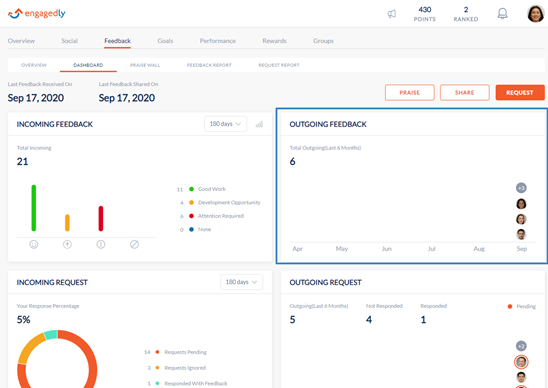Toggle Attention Required legend dot

(x=191, y=216)
